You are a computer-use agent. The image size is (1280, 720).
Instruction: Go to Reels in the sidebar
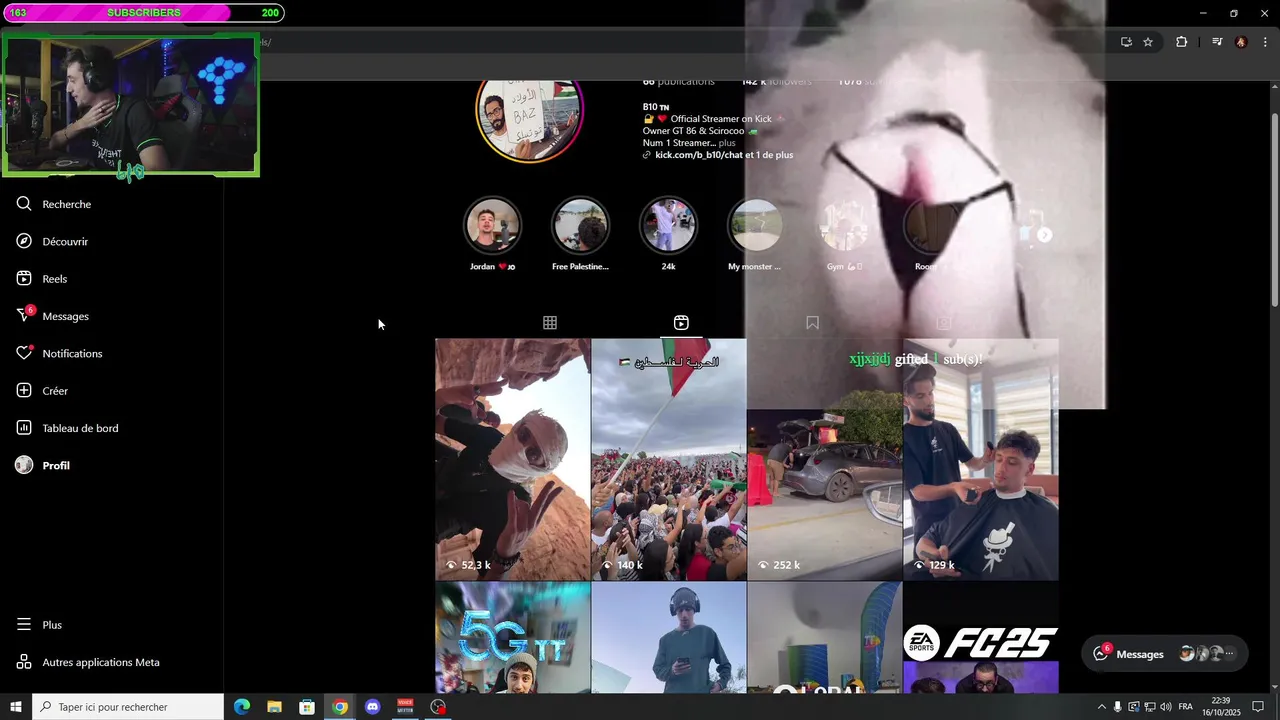click(42, 279)
